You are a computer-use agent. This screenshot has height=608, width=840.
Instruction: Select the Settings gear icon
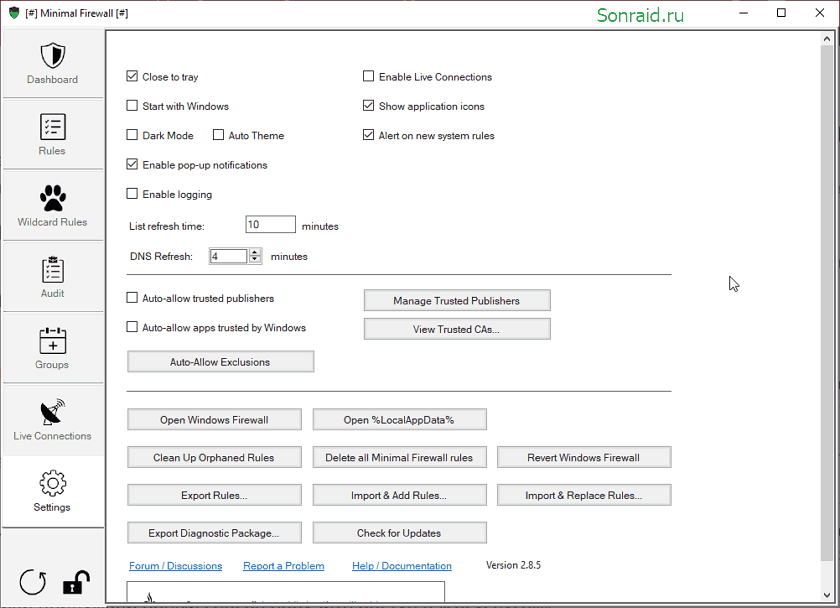[x=52, y=483]
